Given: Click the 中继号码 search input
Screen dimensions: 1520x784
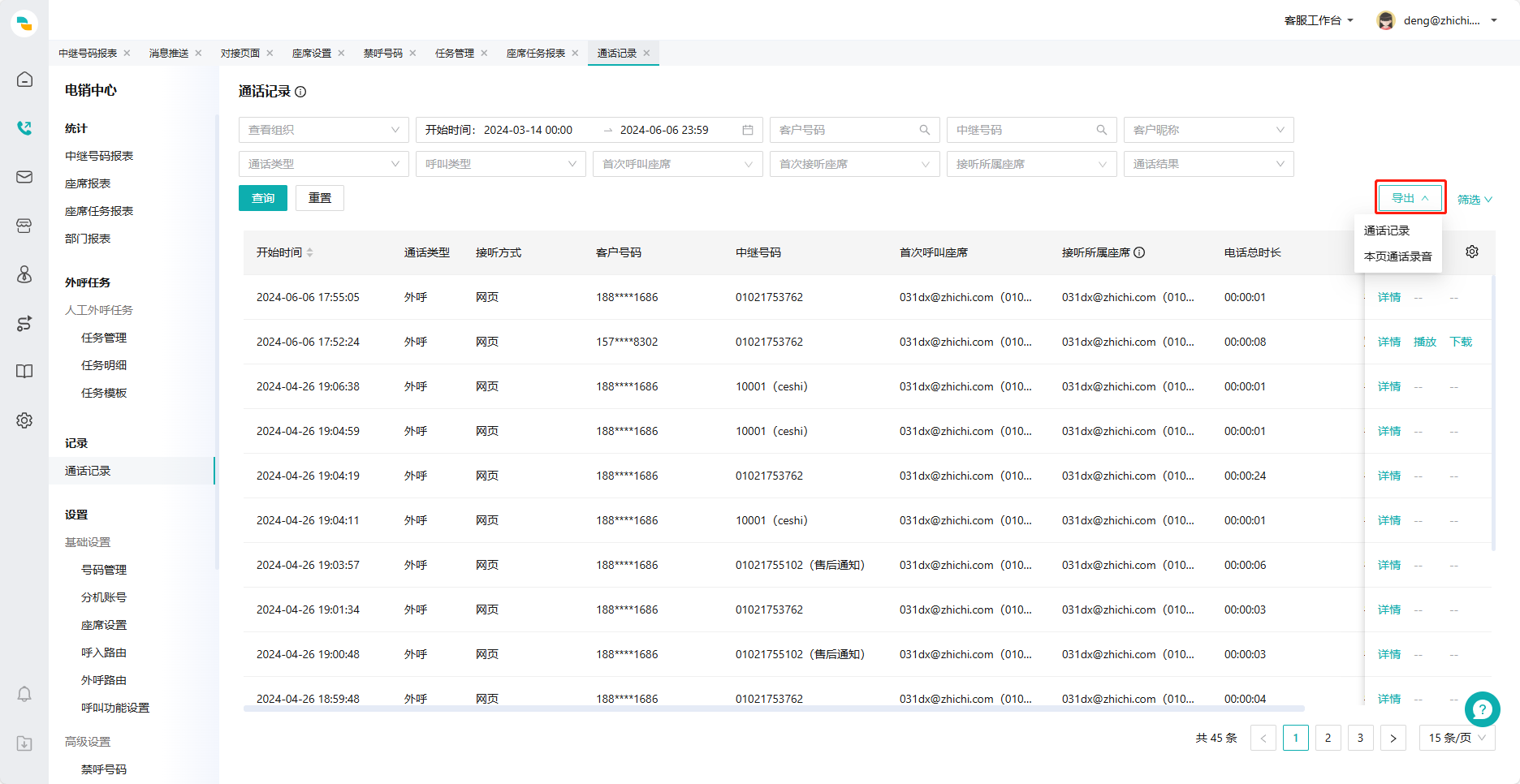Looking at the screenshot, I should (1032, 130).
